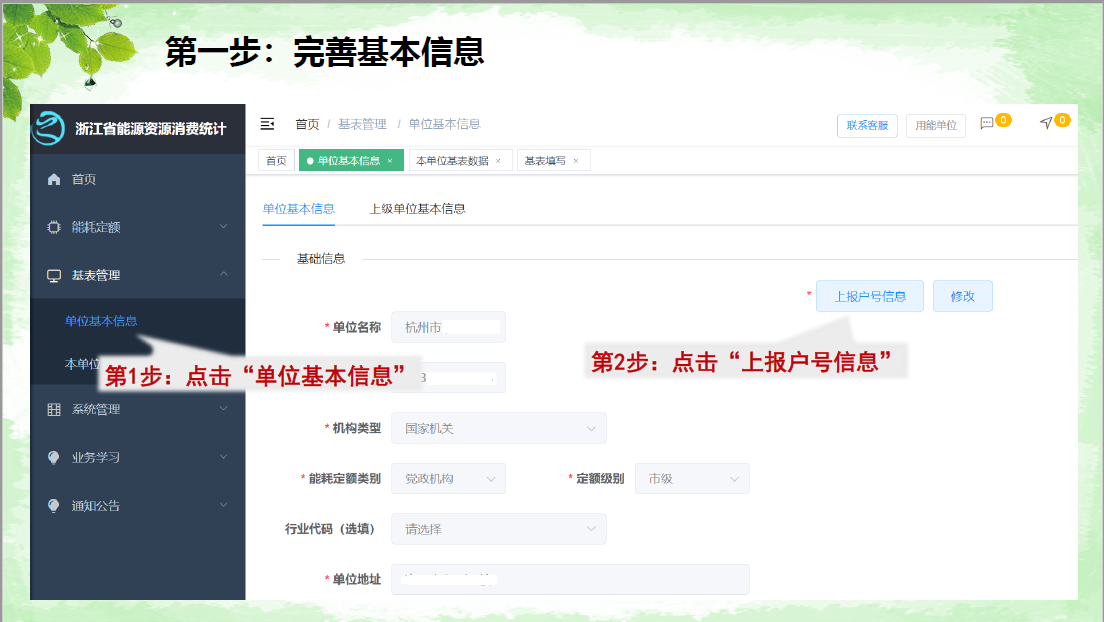
Task: Open the message chat bubble icon
Action: 986,123
